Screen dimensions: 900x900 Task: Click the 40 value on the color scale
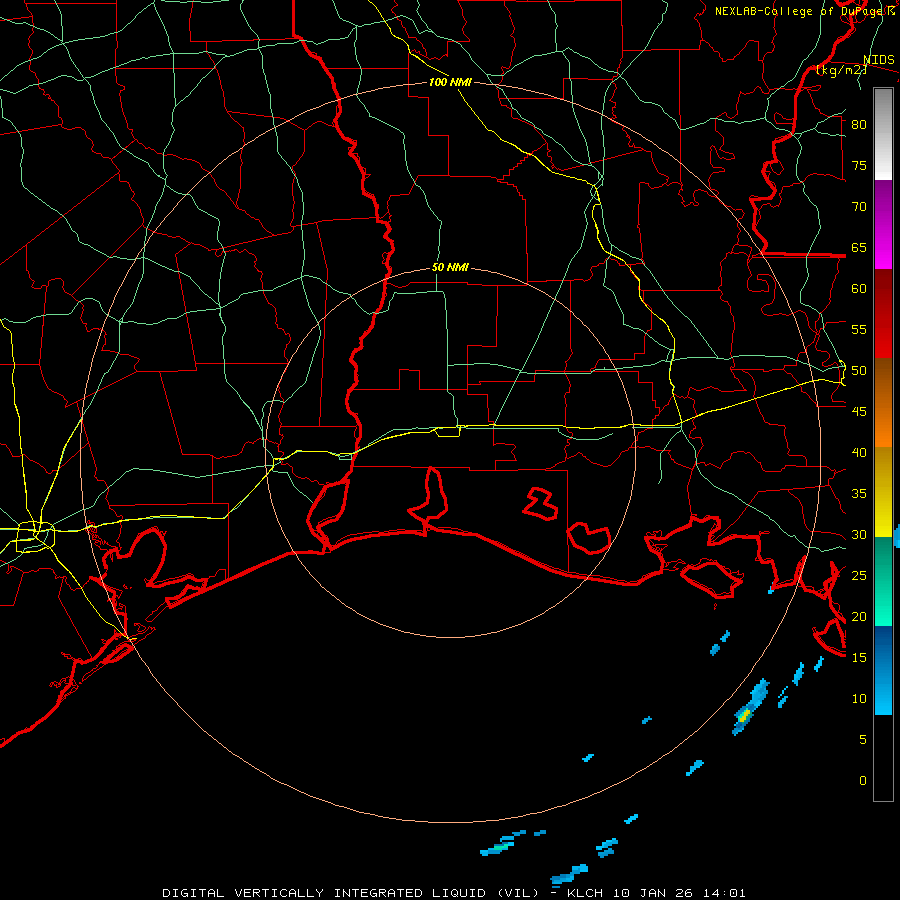859,453
